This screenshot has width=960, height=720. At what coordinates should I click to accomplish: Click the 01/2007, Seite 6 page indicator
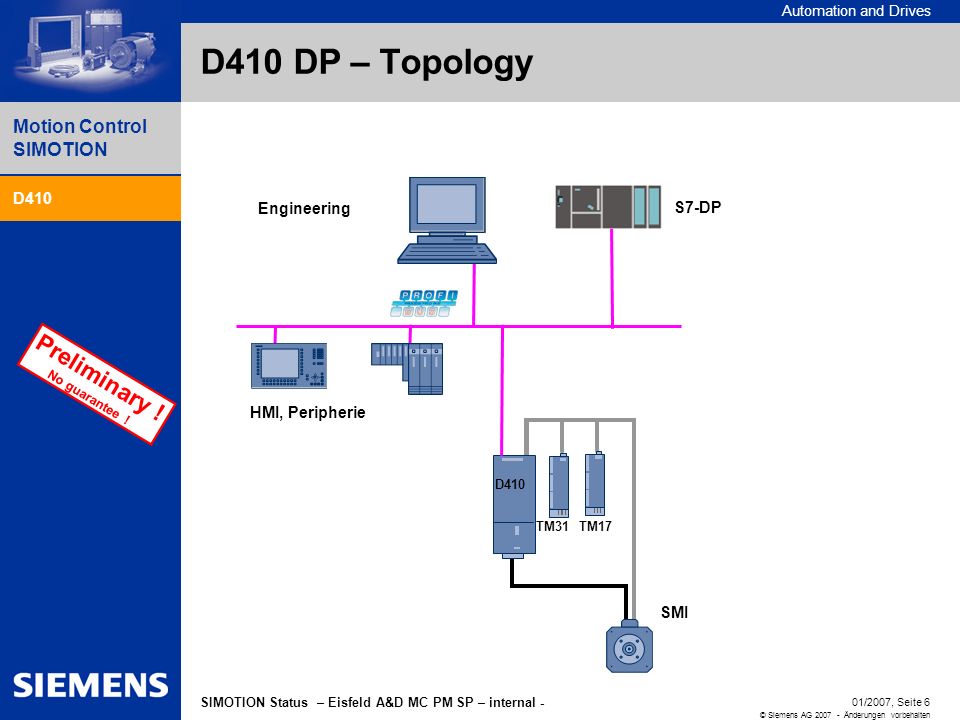coord(891,702)
